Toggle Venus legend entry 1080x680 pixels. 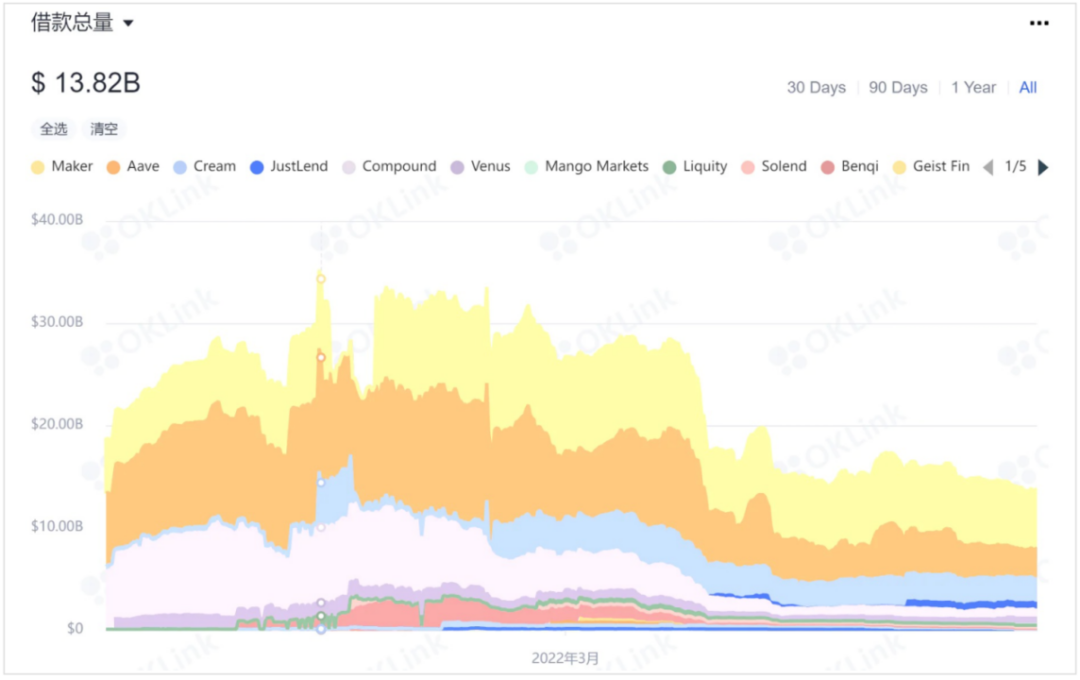[x=481, y=167]
